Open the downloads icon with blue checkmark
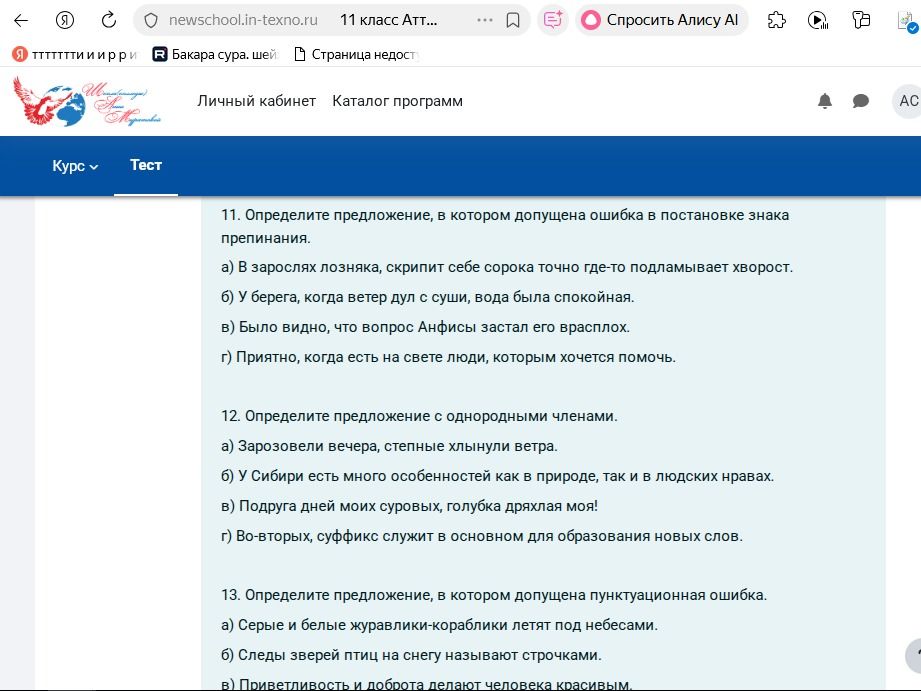This screenshot has width=921, height=691. [x=907, y=22]
